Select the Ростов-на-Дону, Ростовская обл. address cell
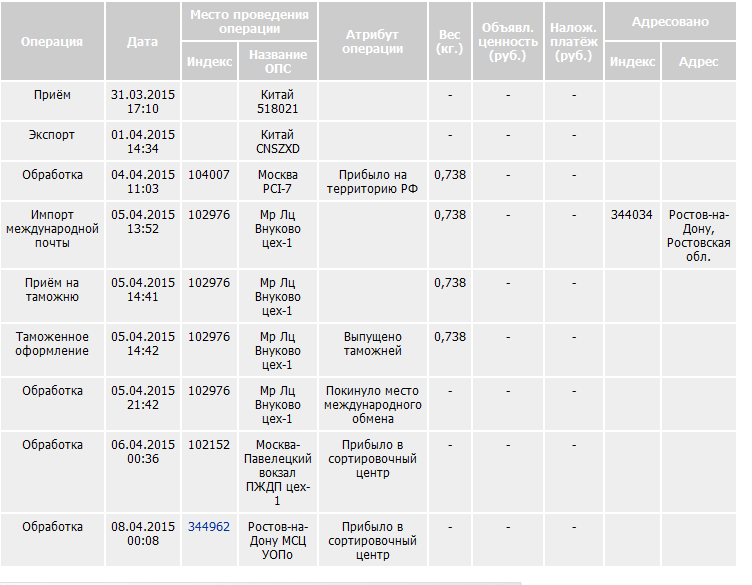 click(698, 235)
